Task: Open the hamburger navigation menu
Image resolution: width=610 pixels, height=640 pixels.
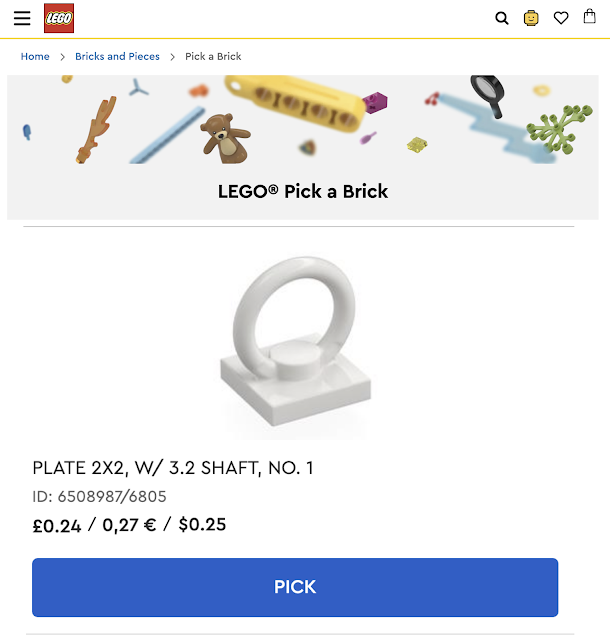Action: tap(22, 18)
